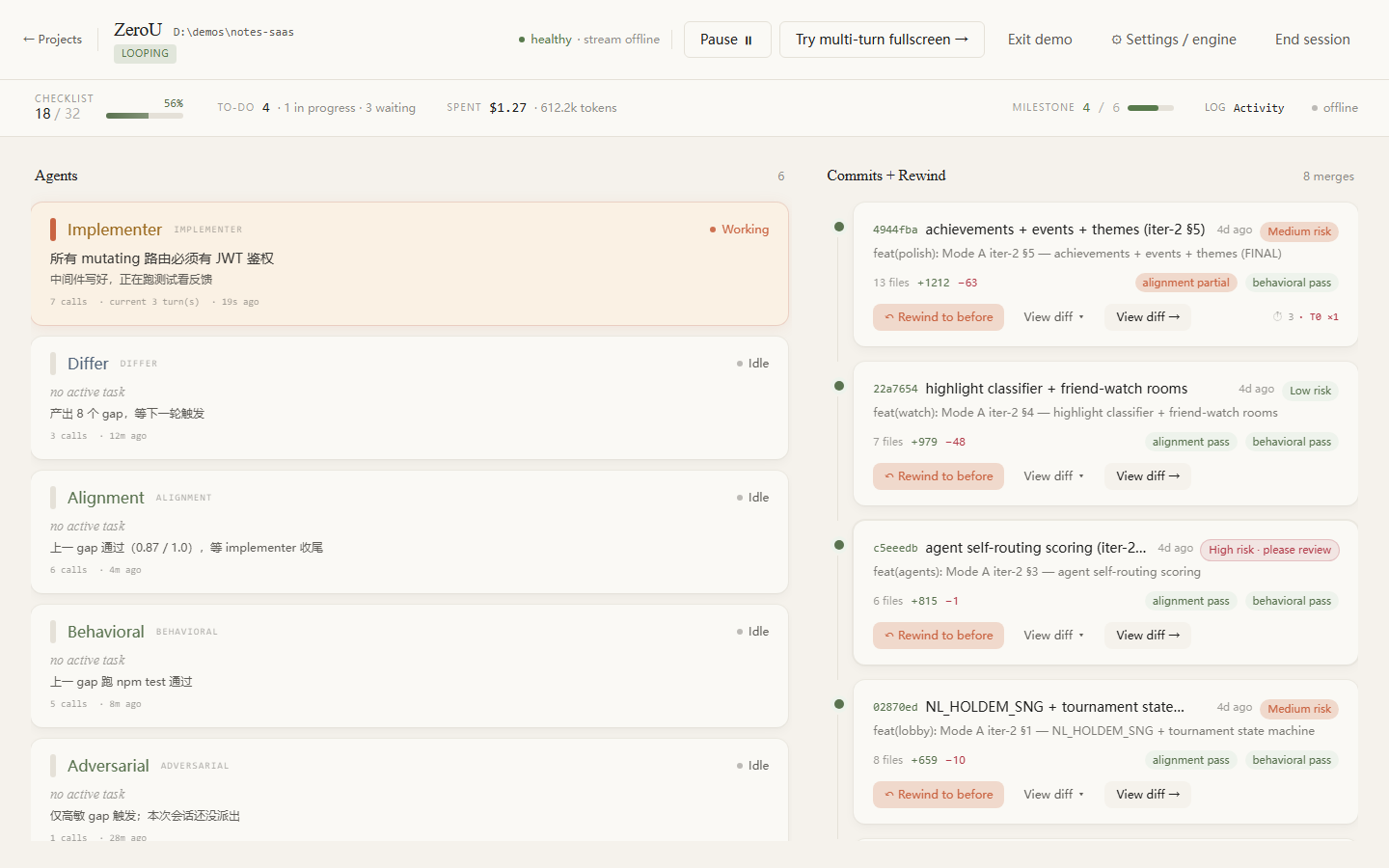Expand View diff dropdown for 4944fba
The height and width of the screenshot is (868, 1389).
coord(1053,317)
